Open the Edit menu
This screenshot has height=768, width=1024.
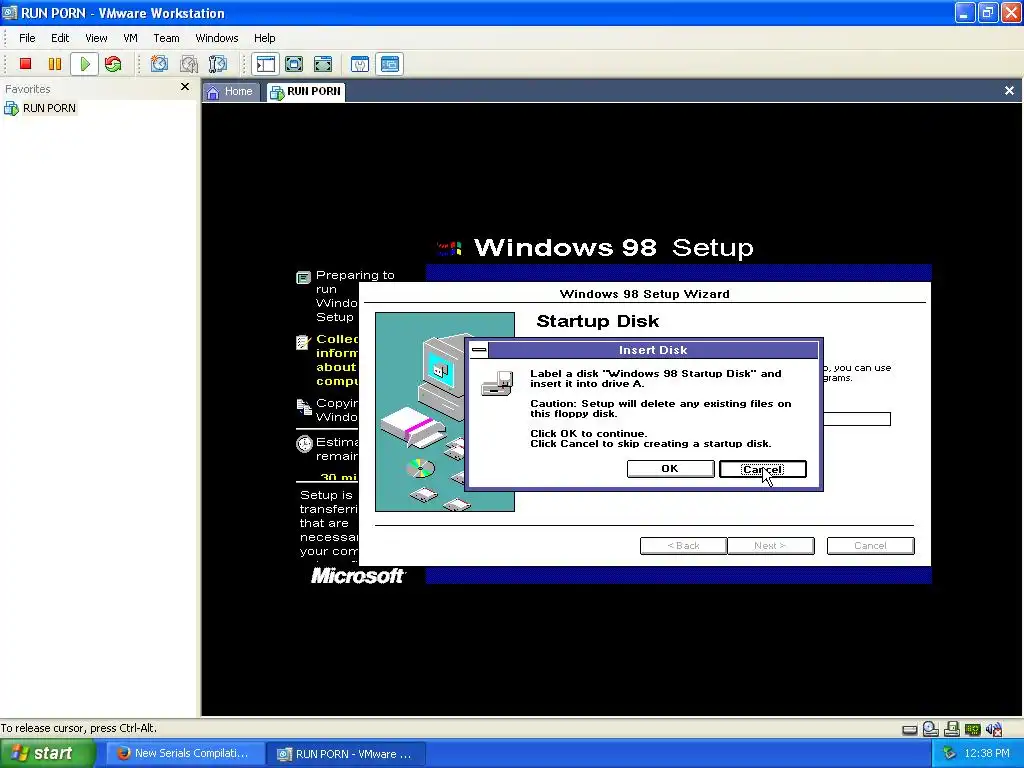click(x=60, y=38)
